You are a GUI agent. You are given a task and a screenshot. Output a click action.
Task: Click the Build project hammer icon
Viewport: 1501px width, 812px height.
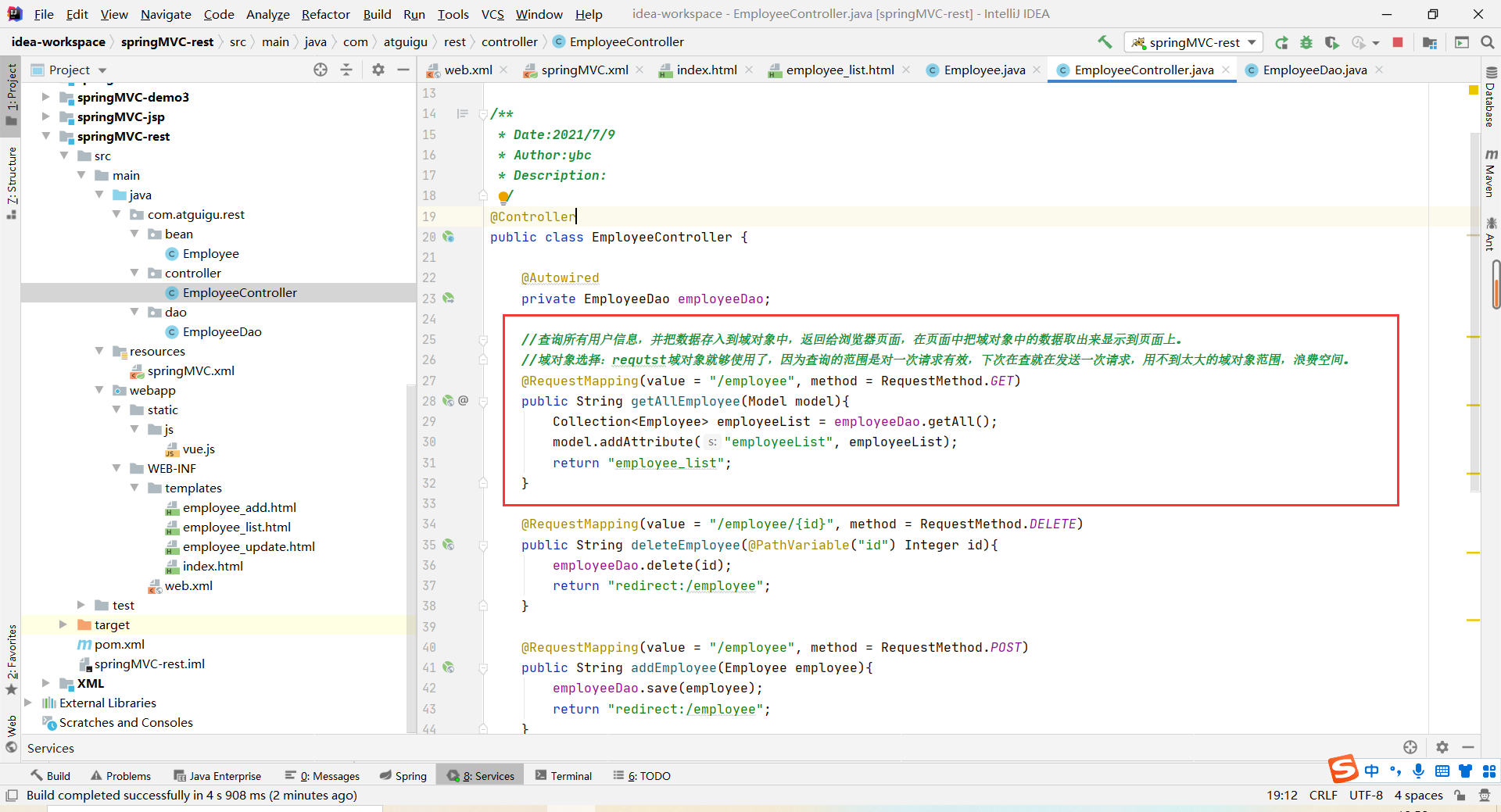(x=1105, y=42)
